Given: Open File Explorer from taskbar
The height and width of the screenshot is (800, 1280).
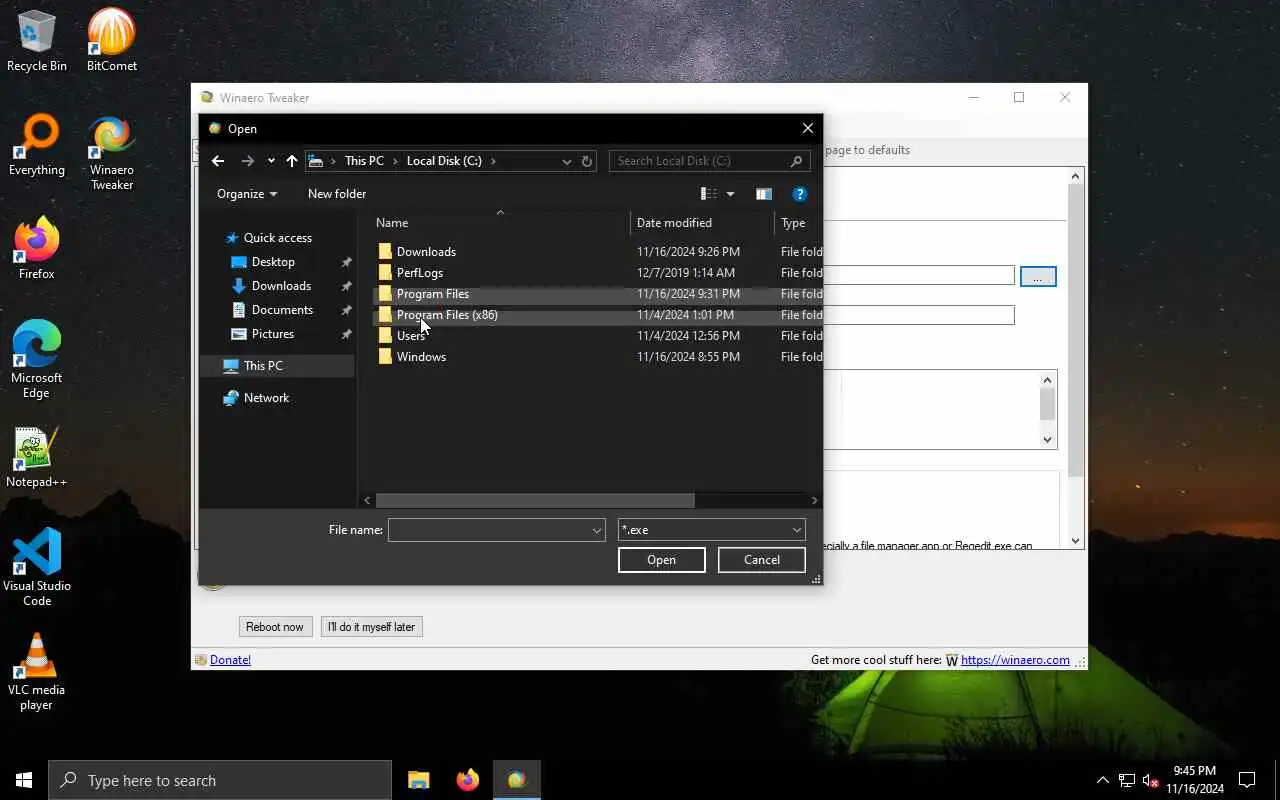Looking at the screenshot, I should [x=419, y=780].
